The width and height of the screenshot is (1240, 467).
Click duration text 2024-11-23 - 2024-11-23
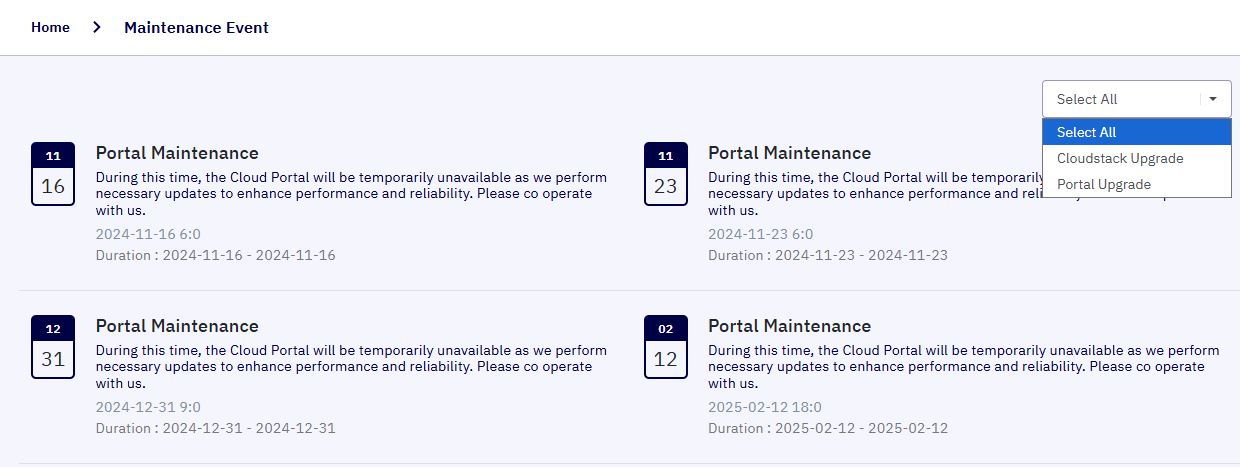tap(861, 255)
